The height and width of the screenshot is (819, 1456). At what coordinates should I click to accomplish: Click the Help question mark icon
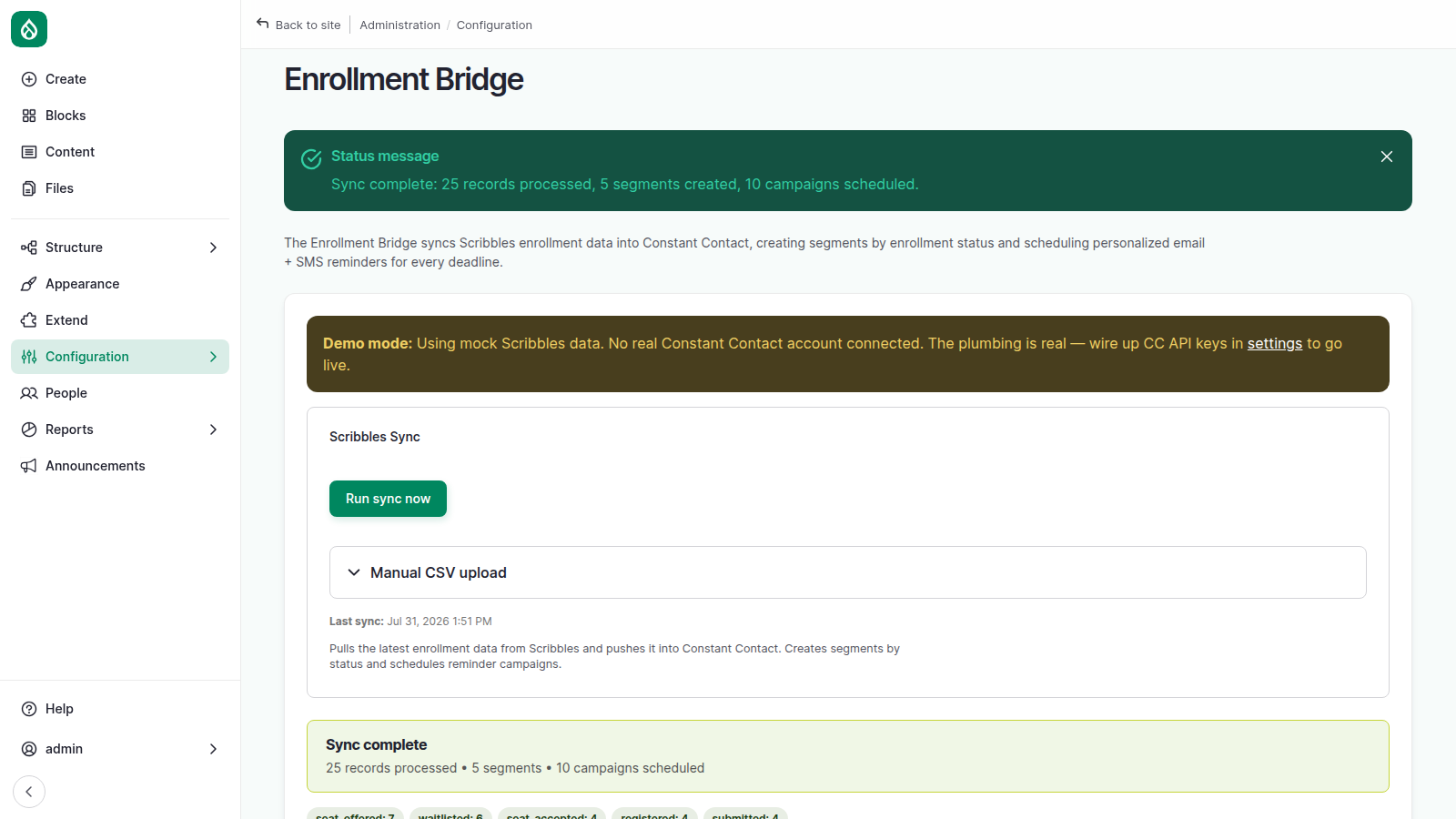[29, 709]
